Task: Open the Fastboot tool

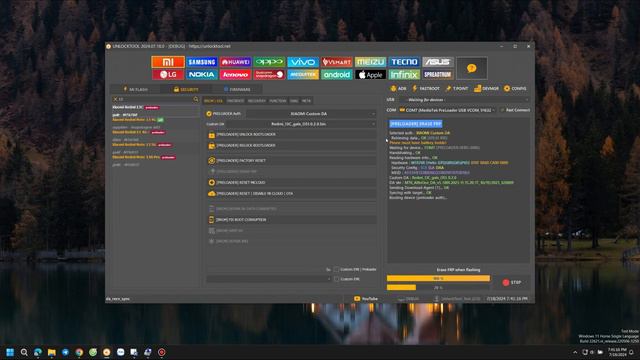Action: (x=426, y=88)
